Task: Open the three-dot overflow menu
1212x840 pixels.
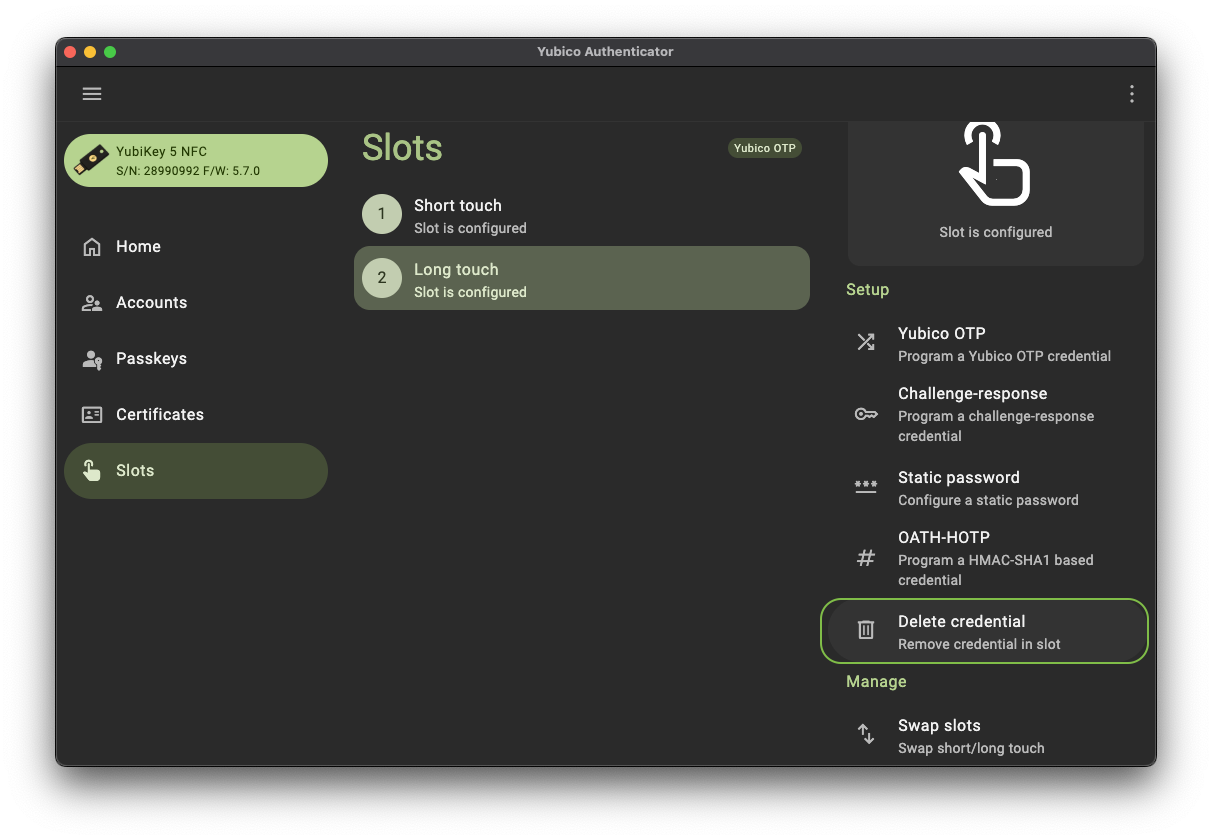Action: (x=1131, y=94)
